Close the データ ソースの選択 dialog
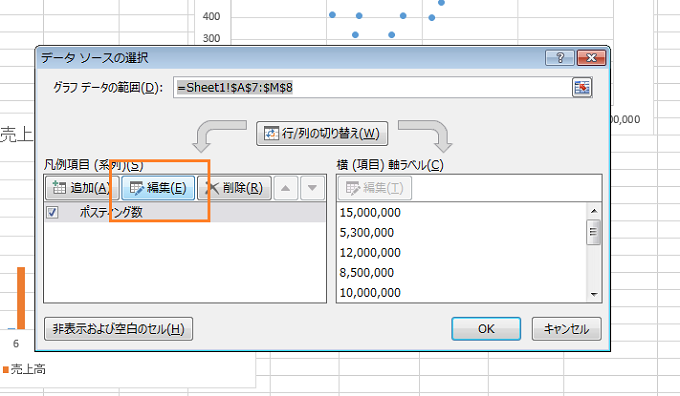 (591, 58)
